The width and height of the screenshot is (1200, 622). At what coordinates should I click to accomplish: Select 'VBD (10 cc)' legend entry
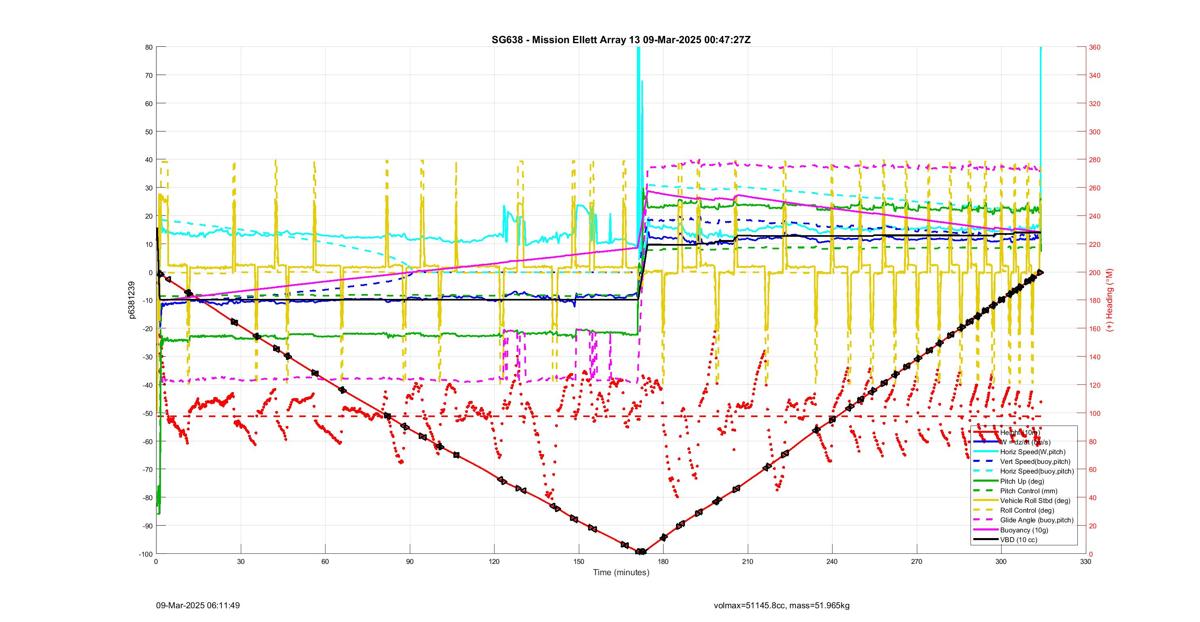pyautogui.click(x=1019, y=540)
